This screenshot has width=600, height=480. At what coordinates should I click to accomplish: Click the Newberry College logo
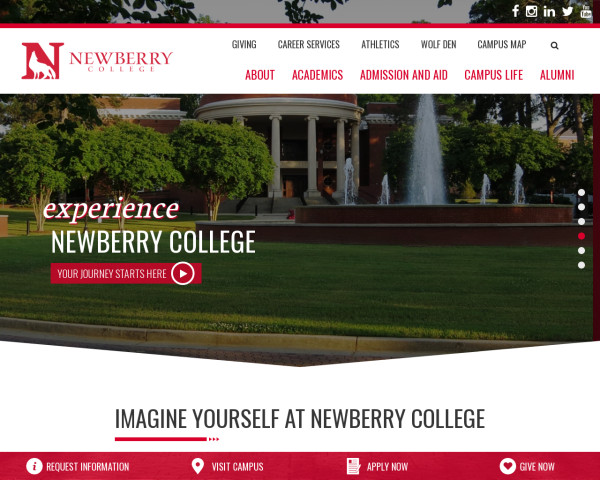pos(97,61)
